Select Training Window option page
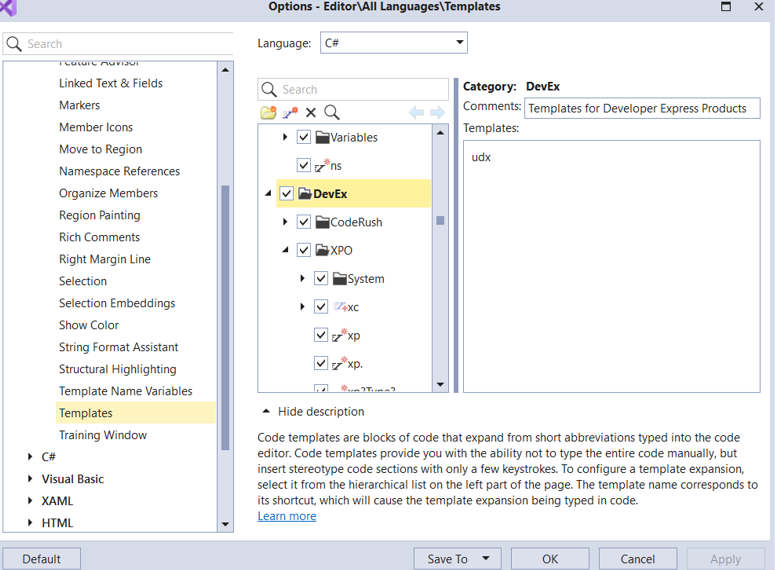The height and width of the screenshot is (570, 775). [x=103, y=435]
